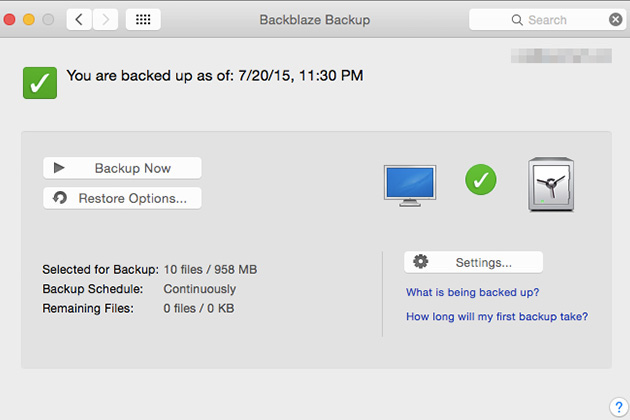Close the window with red button
This screenshot has height=420, width=630.
[9, 19]
